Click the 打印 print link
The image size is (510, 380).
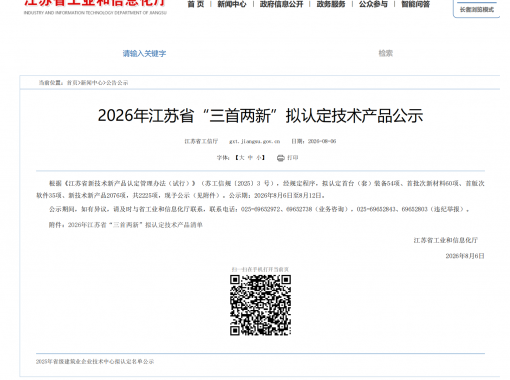click(293, 158)
